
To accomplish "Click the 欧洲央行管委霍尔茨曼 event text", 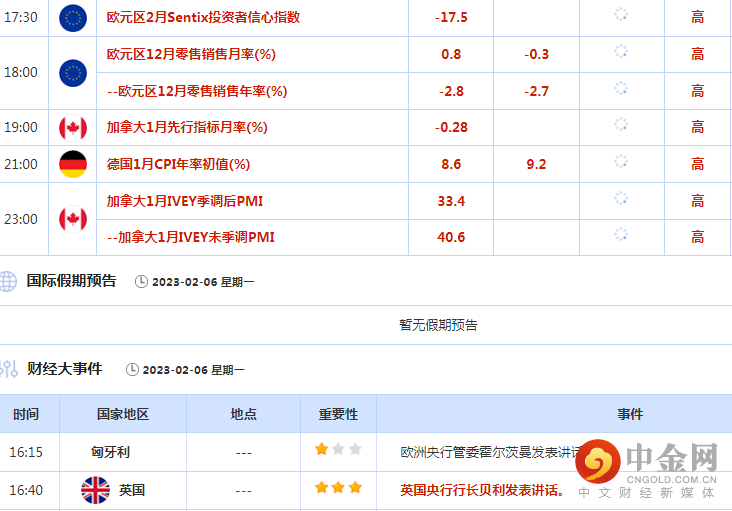I will click(491, 452).
